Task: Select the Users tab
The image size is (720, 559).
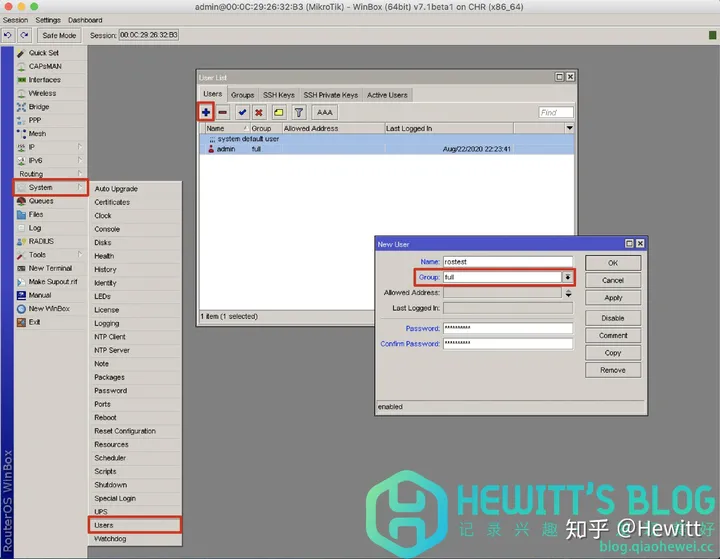Action: point(213,94)
